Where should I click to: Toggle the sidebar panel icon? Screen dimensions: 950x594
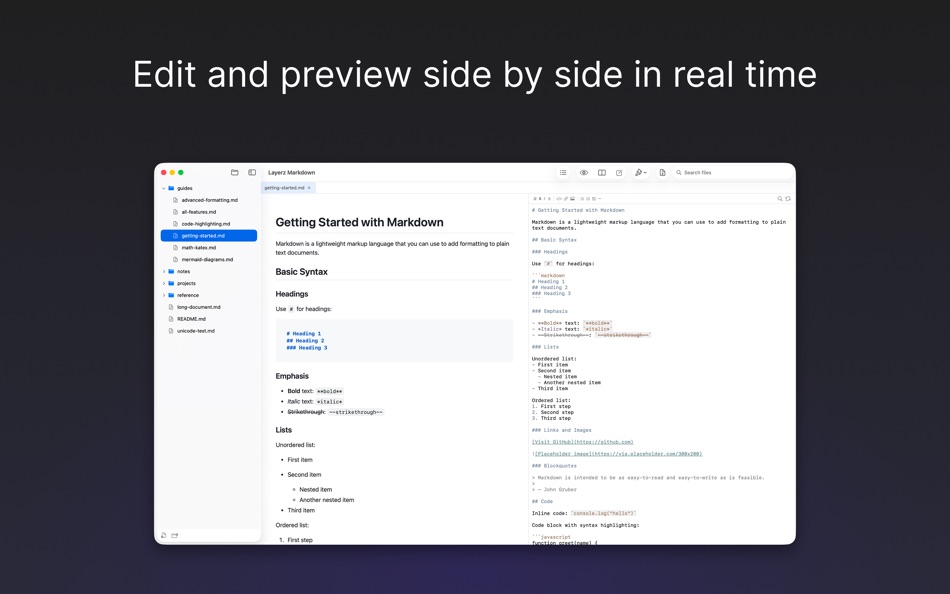click(x=252, y=173)
